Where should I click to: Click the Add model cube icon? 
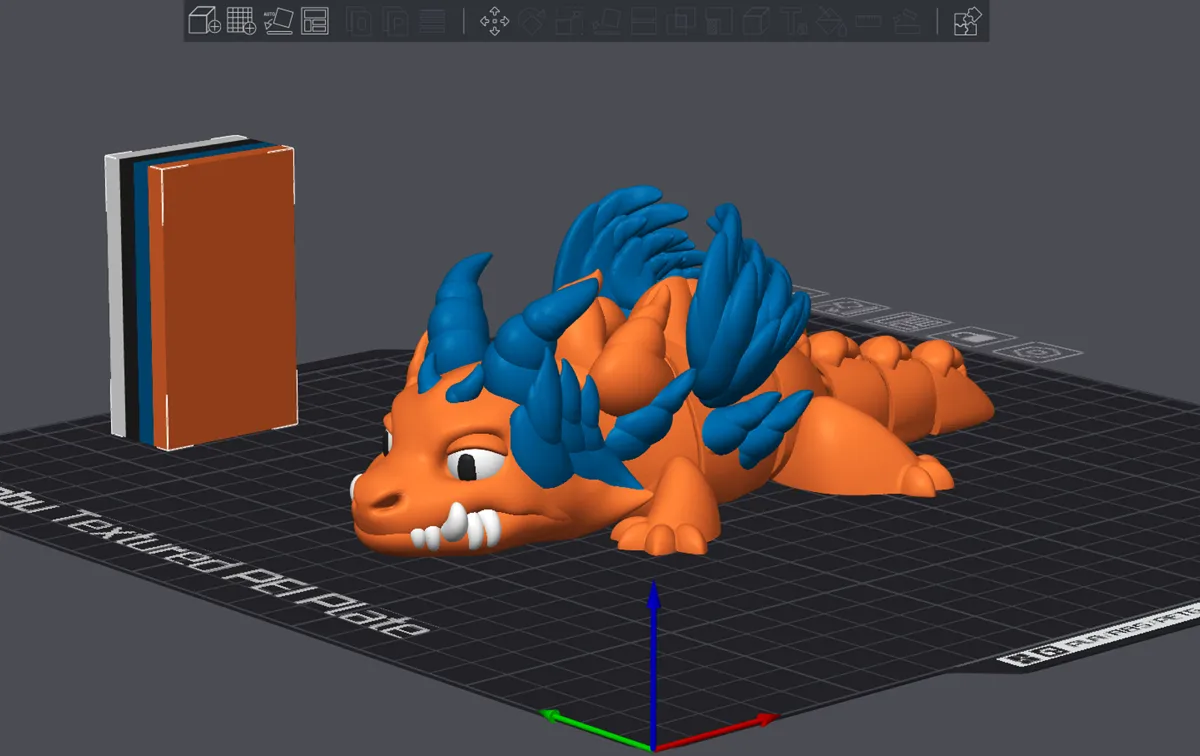[204, 19]
